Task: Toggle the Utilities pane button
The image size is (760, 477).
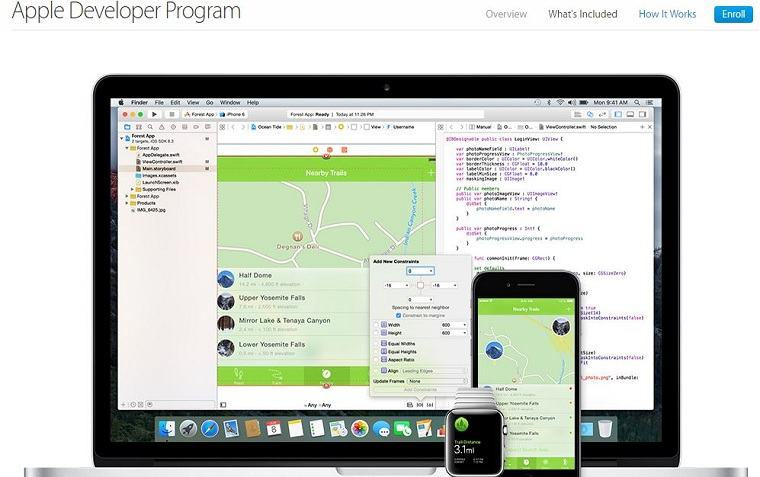Action: (642, 114)
